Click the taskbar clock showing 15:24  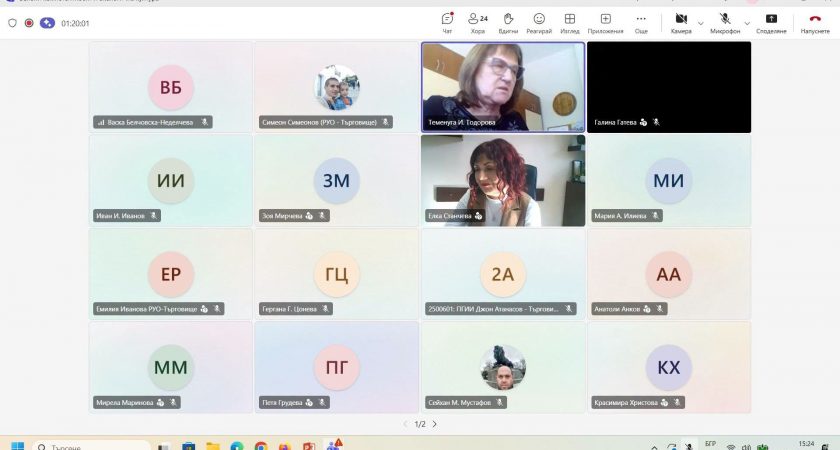coord(806,445)
